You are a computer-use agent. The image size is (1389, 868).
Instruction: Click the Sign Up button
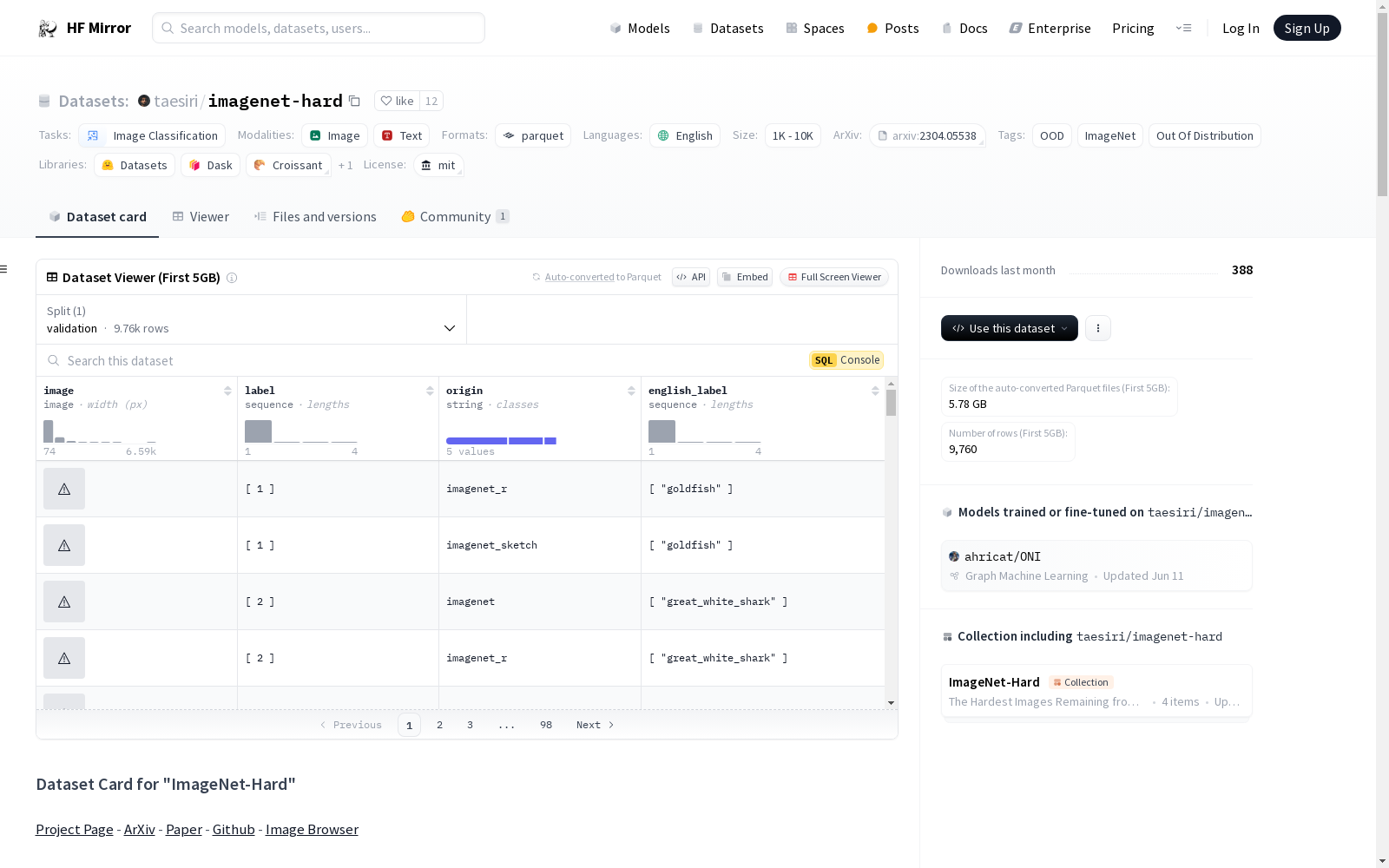pyautogui.click(x=1307, y=28)
